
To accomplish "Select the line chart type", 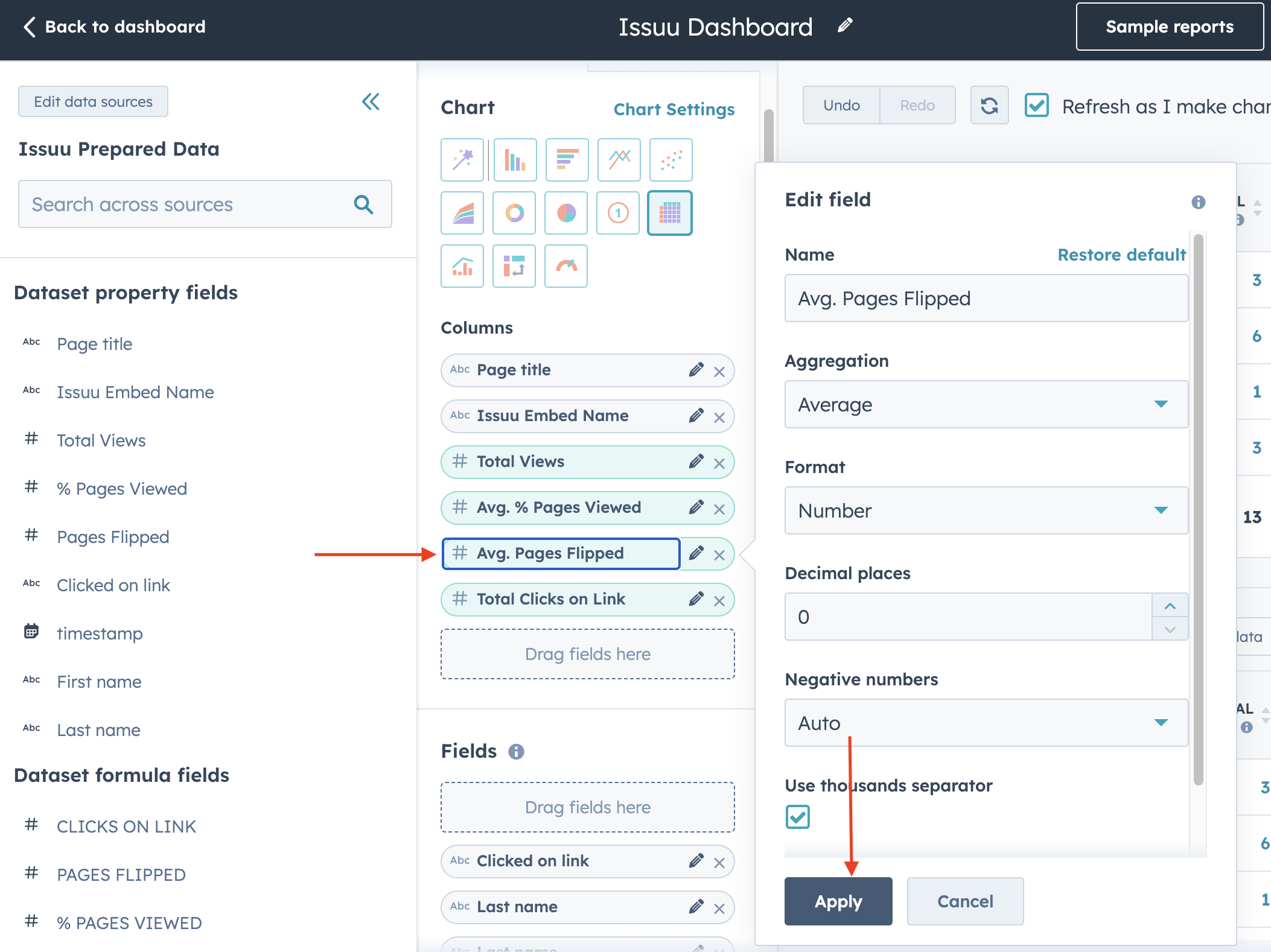I will tap(619, 160).
